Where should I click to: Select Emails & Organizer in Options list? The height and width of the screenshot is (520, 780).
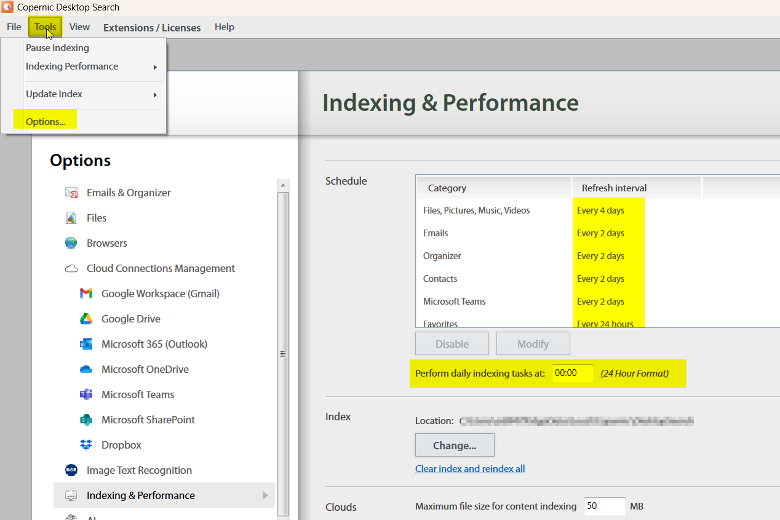click(128, 193)
